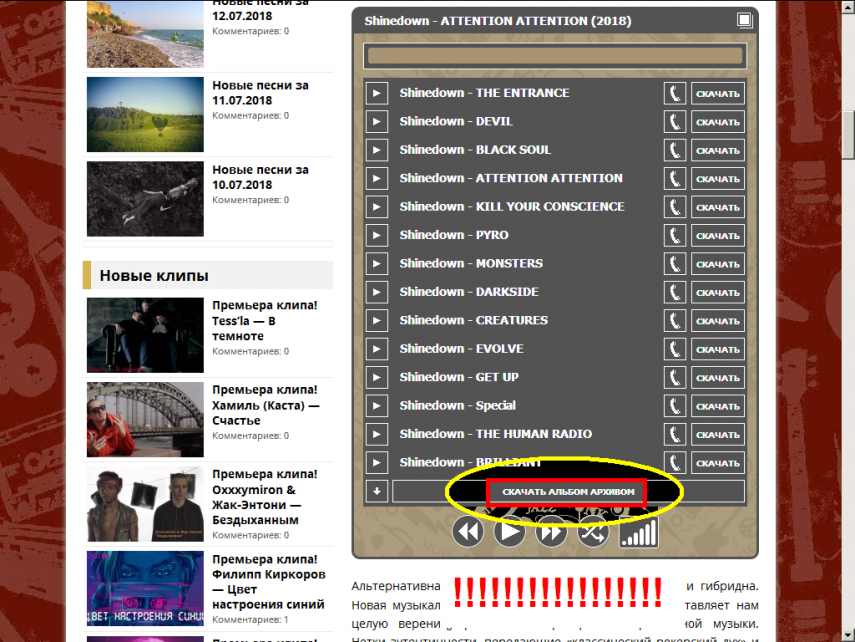The image size is (855, 642).
Task: Select the play icon for Shinedown - PYRO
Action: 376,235
